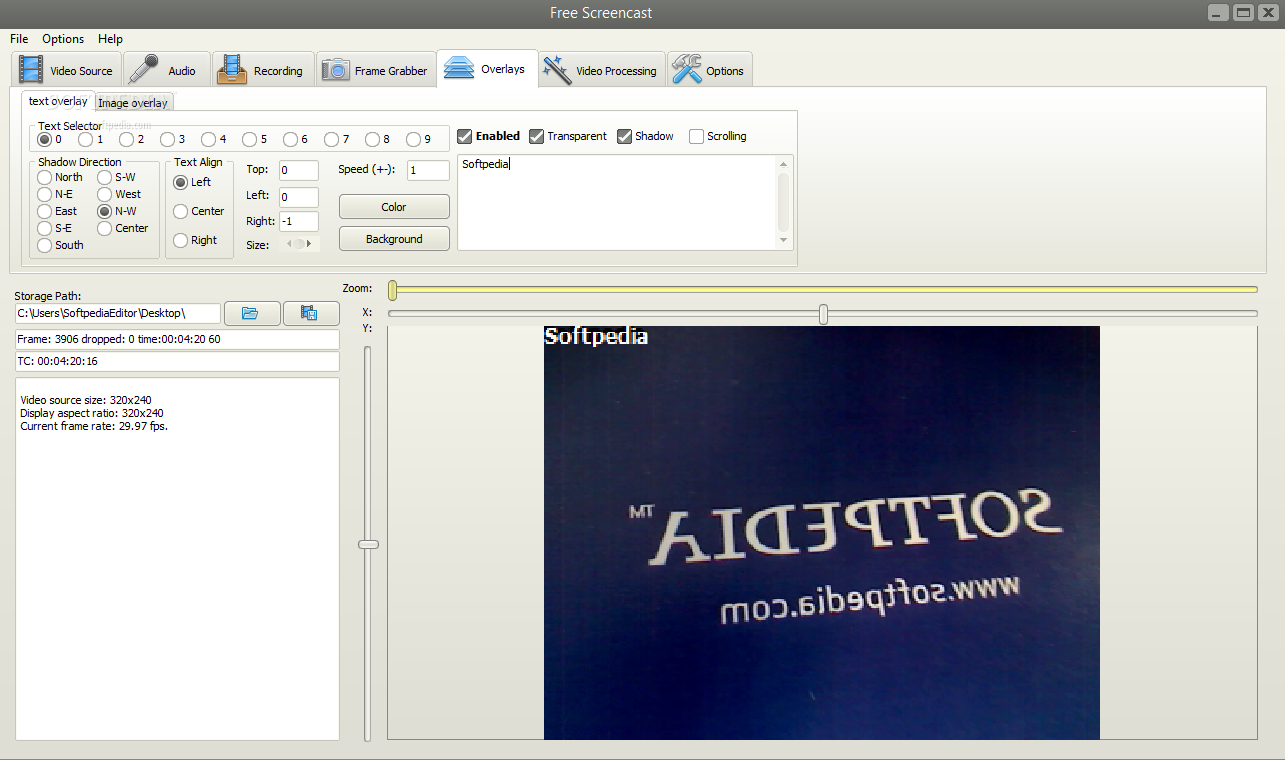Set shadow direction to S-E
Screen dimensions: 1285x760
tap(45, 228)
